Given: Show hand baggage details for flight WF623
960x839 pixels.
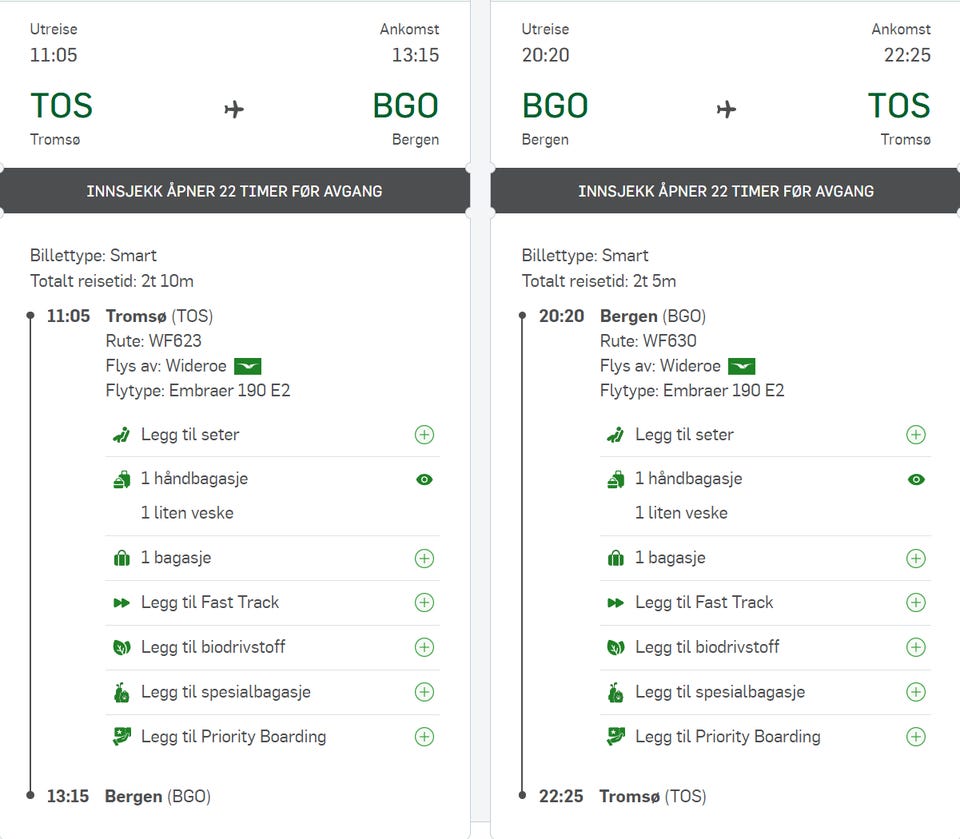Looking at the screenshot, I should (424, 480).
